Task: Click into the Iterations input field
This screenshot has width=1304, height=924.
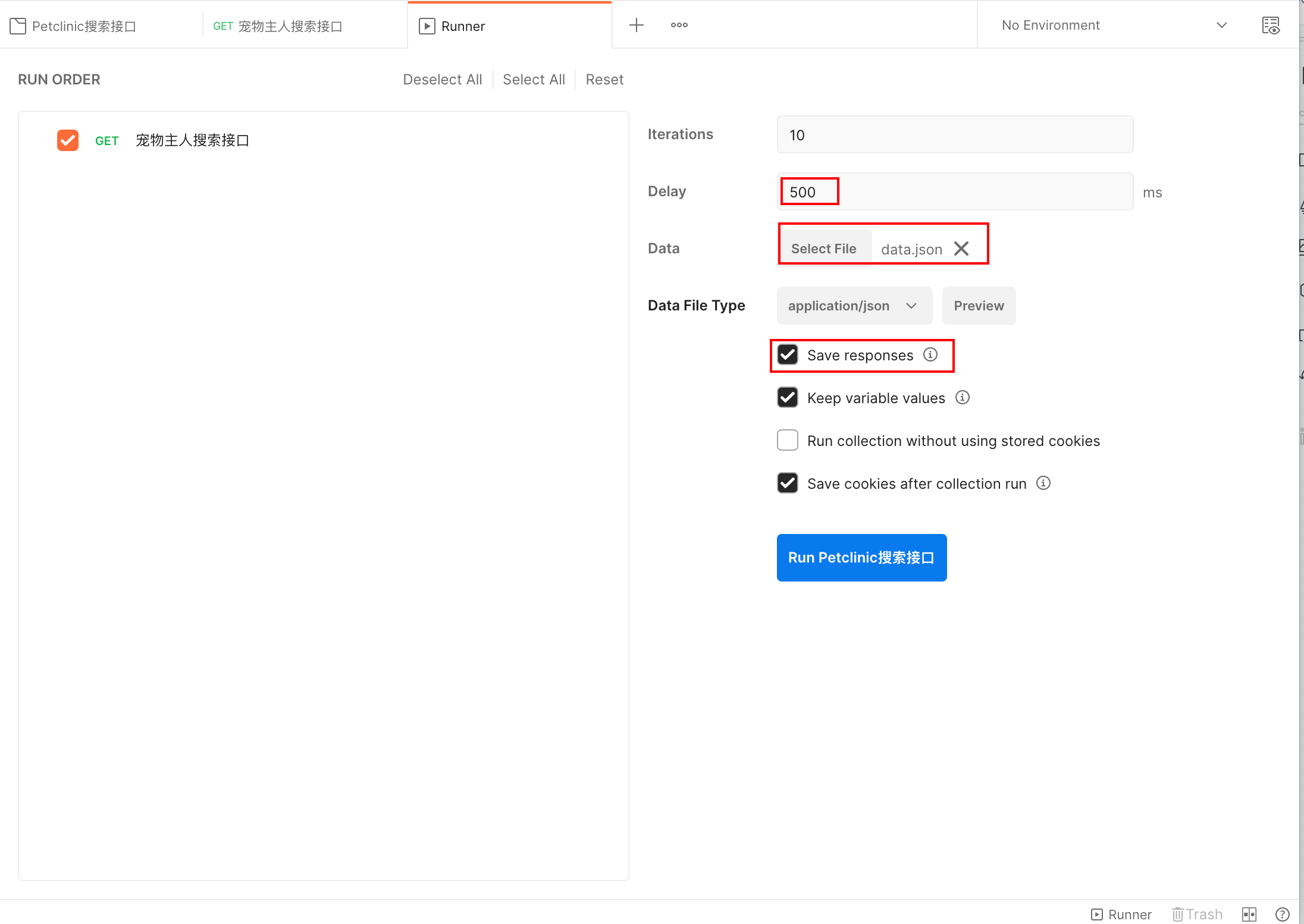Action: 954,135
